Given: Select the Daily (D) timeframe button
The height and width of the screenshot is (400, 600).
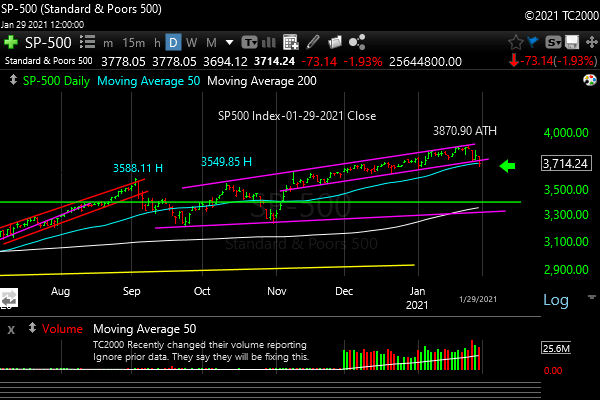Looking at the screenshot, I should (174, 43).
